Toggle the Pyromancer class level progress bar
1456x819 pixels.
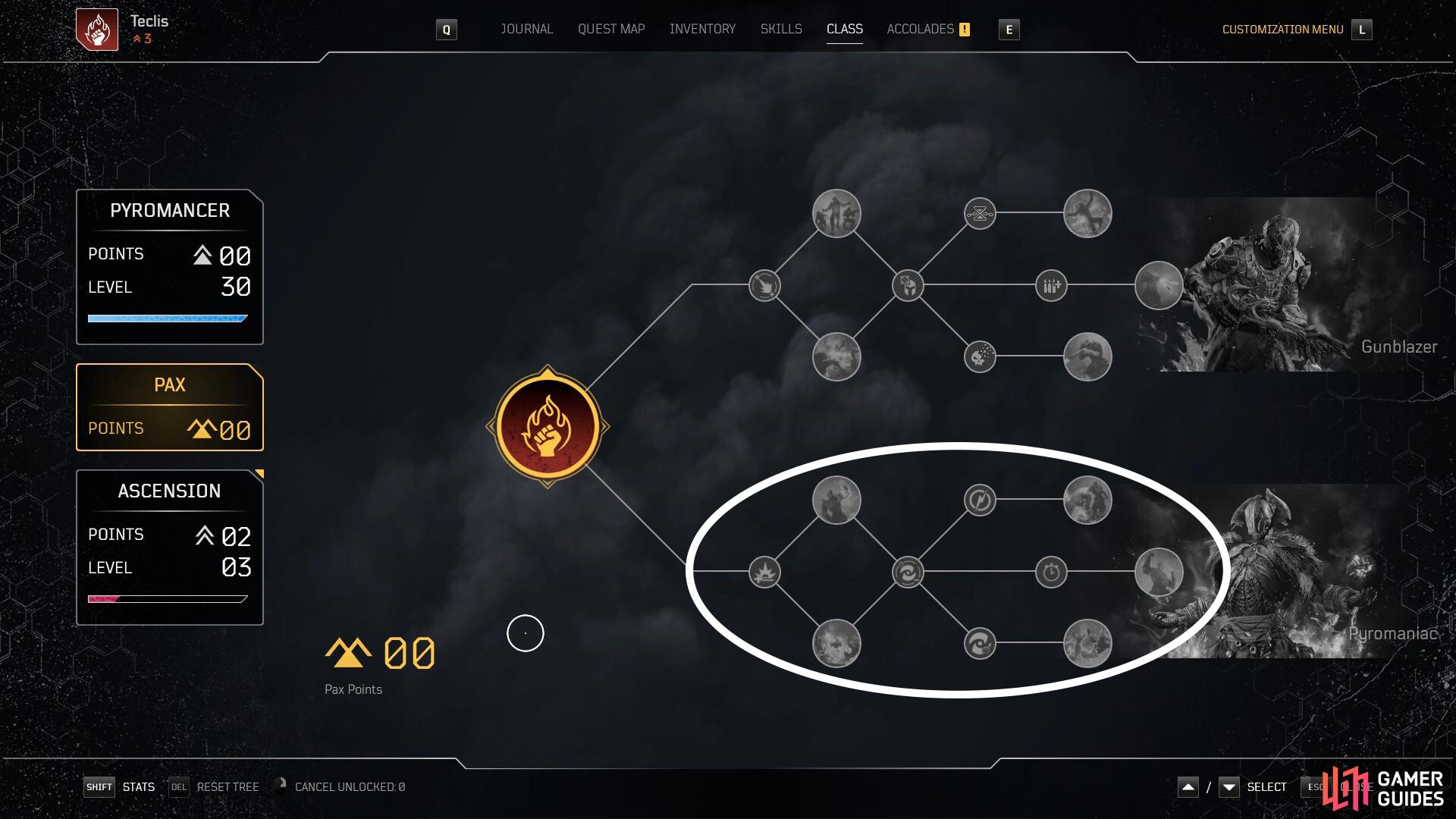[x=168, y=319]
